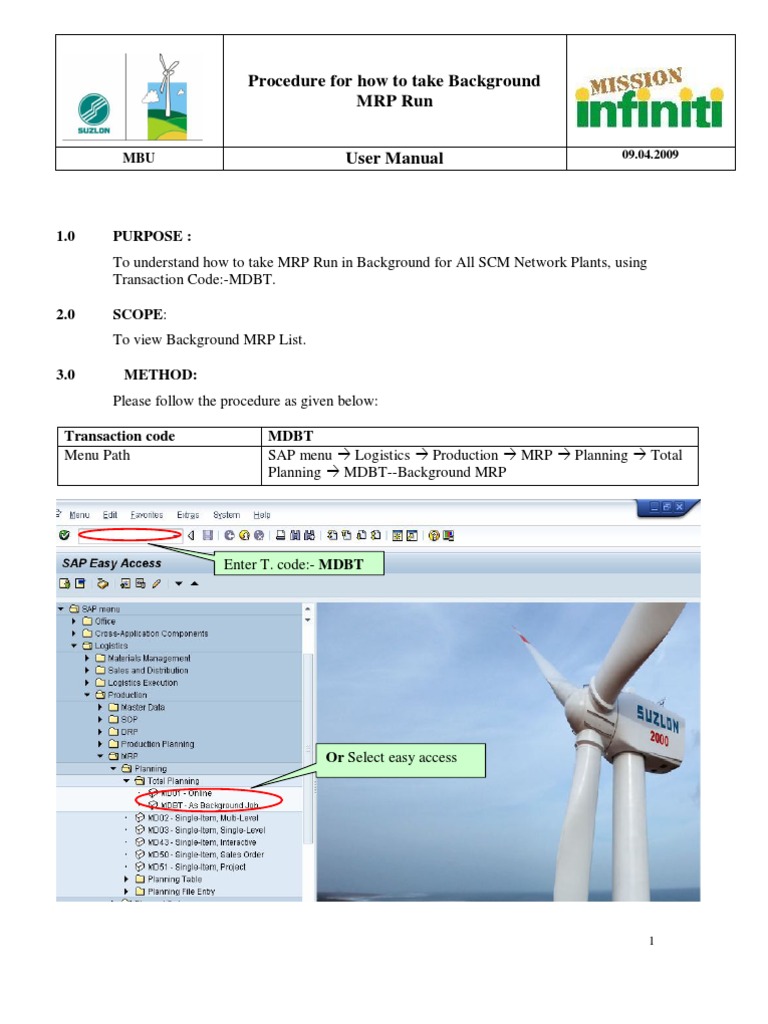Click the SAP window minimize button
Image resolution: width=768 pixels, height=1024 pixels.
pos(654,507)
